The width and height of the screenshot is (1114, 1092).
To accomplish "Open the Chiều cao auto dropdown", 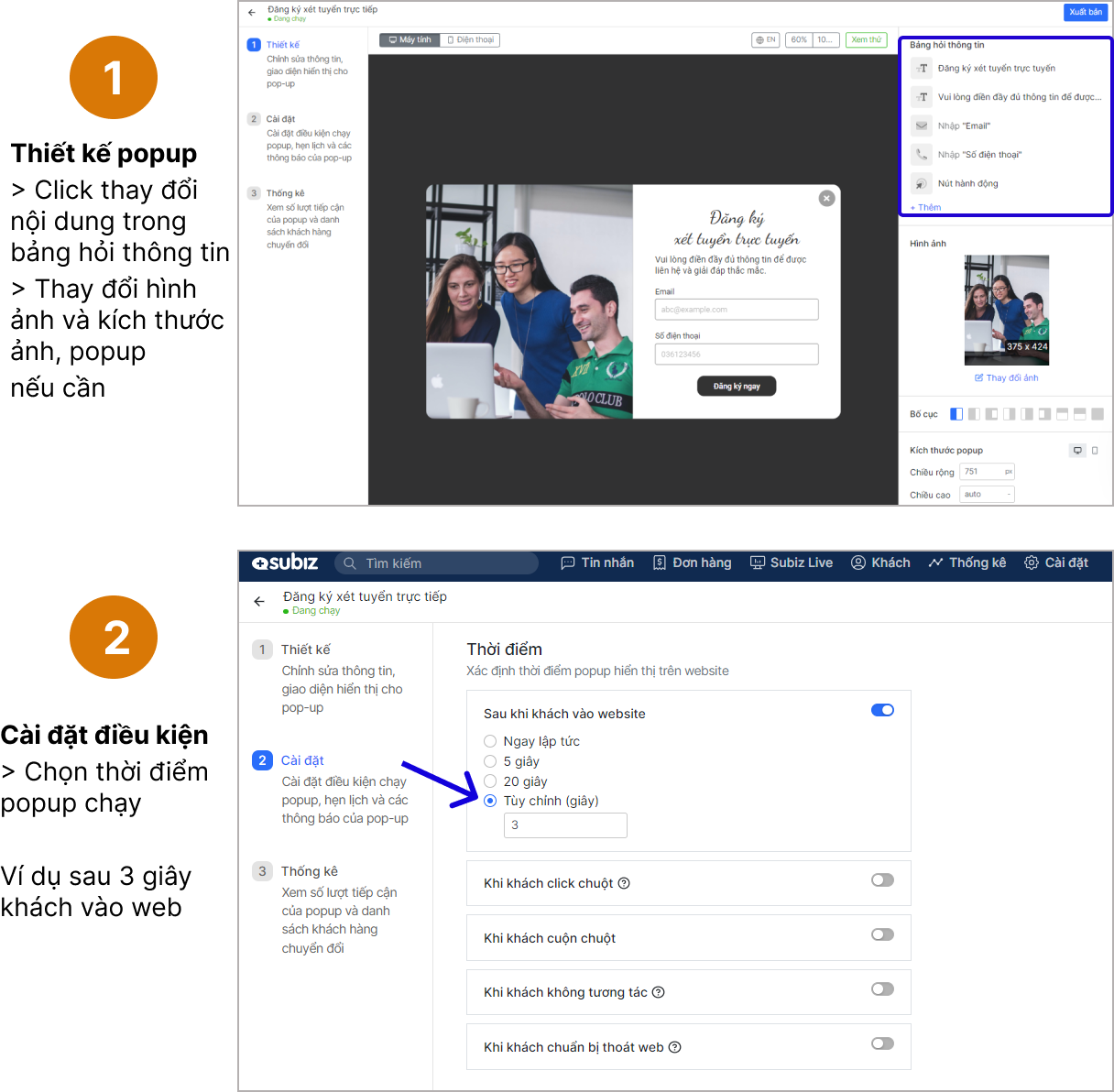I will point(987,495).
